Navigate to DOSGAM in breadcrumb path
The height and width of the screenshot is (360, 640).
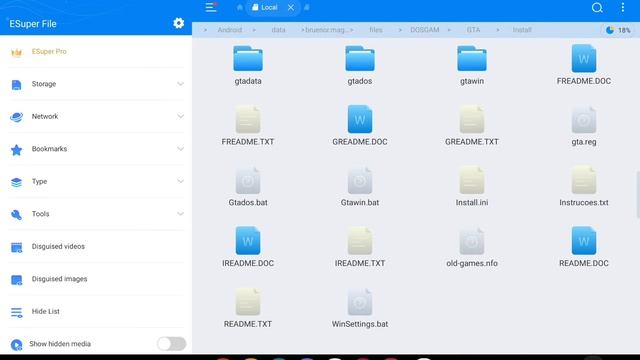[424, 30]
